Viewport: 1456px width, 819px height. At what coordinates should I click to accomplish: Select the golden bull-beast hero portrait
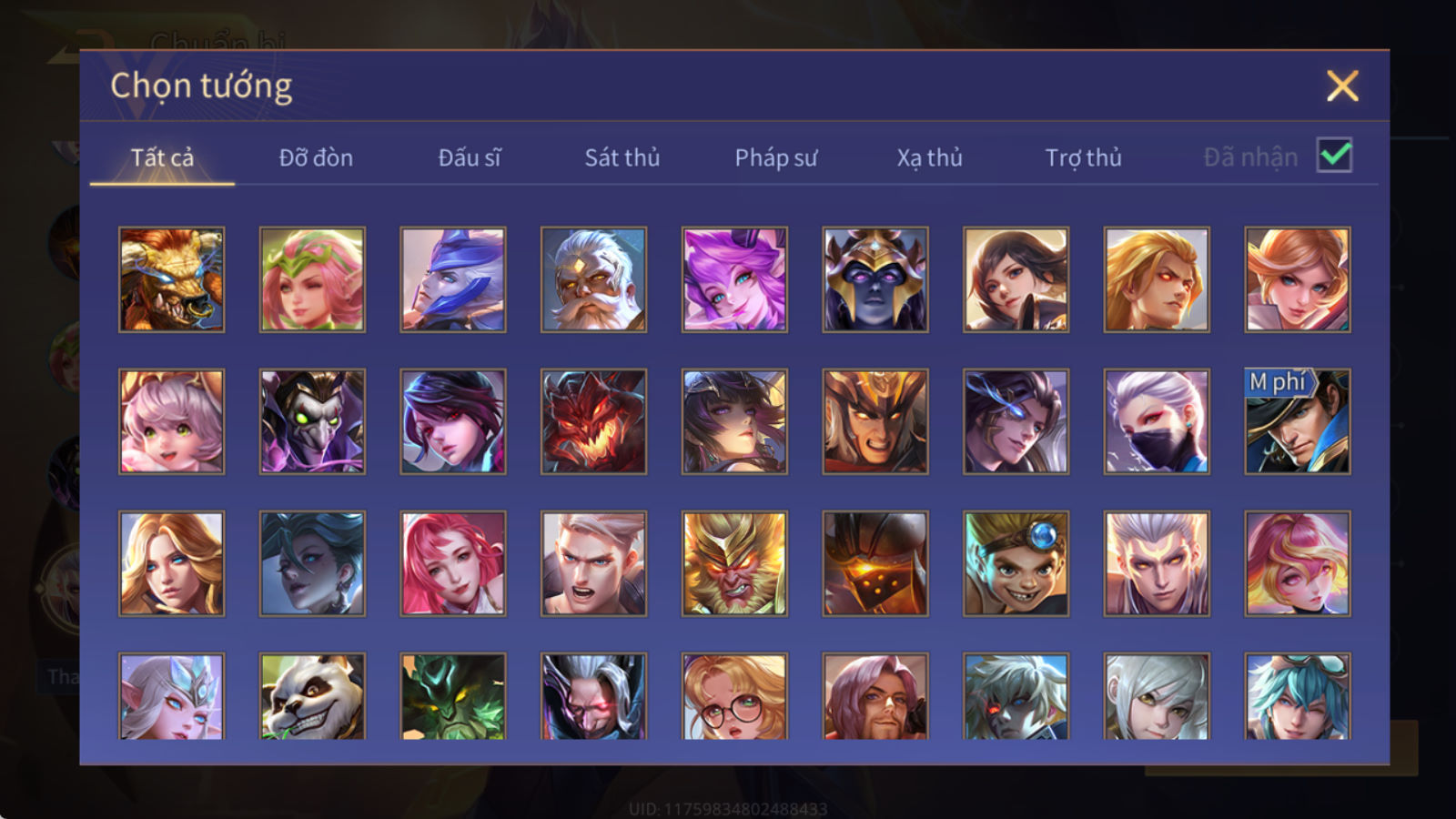pyautogui.click(x=171, y=279)
